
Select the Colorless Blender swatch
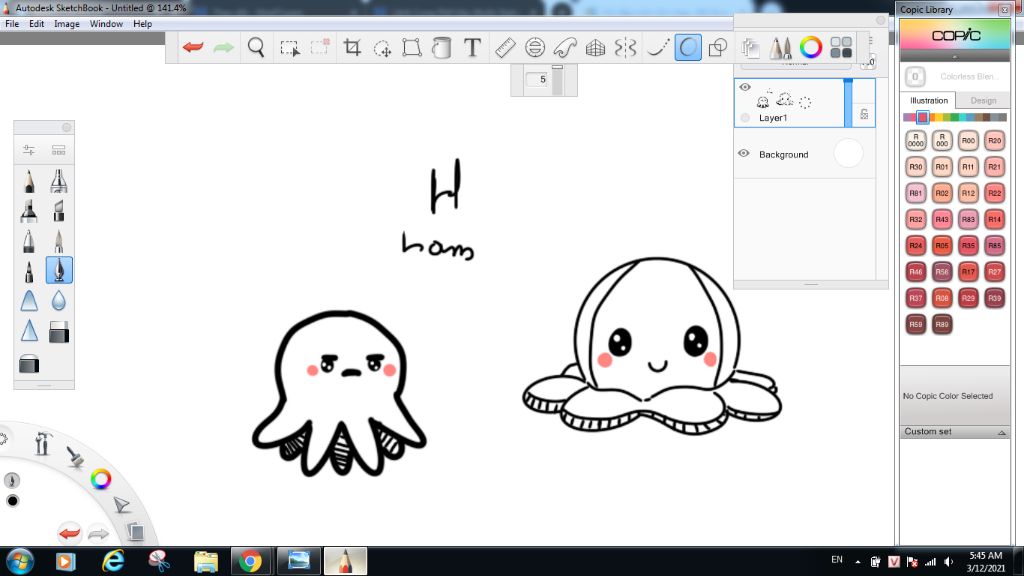tap(916, 76)
